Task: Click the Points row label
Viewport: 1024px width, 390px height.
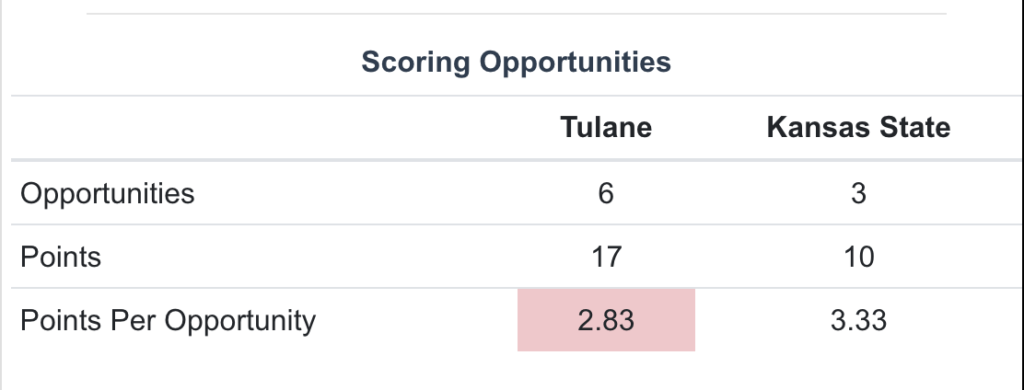Action: point(61,257)
